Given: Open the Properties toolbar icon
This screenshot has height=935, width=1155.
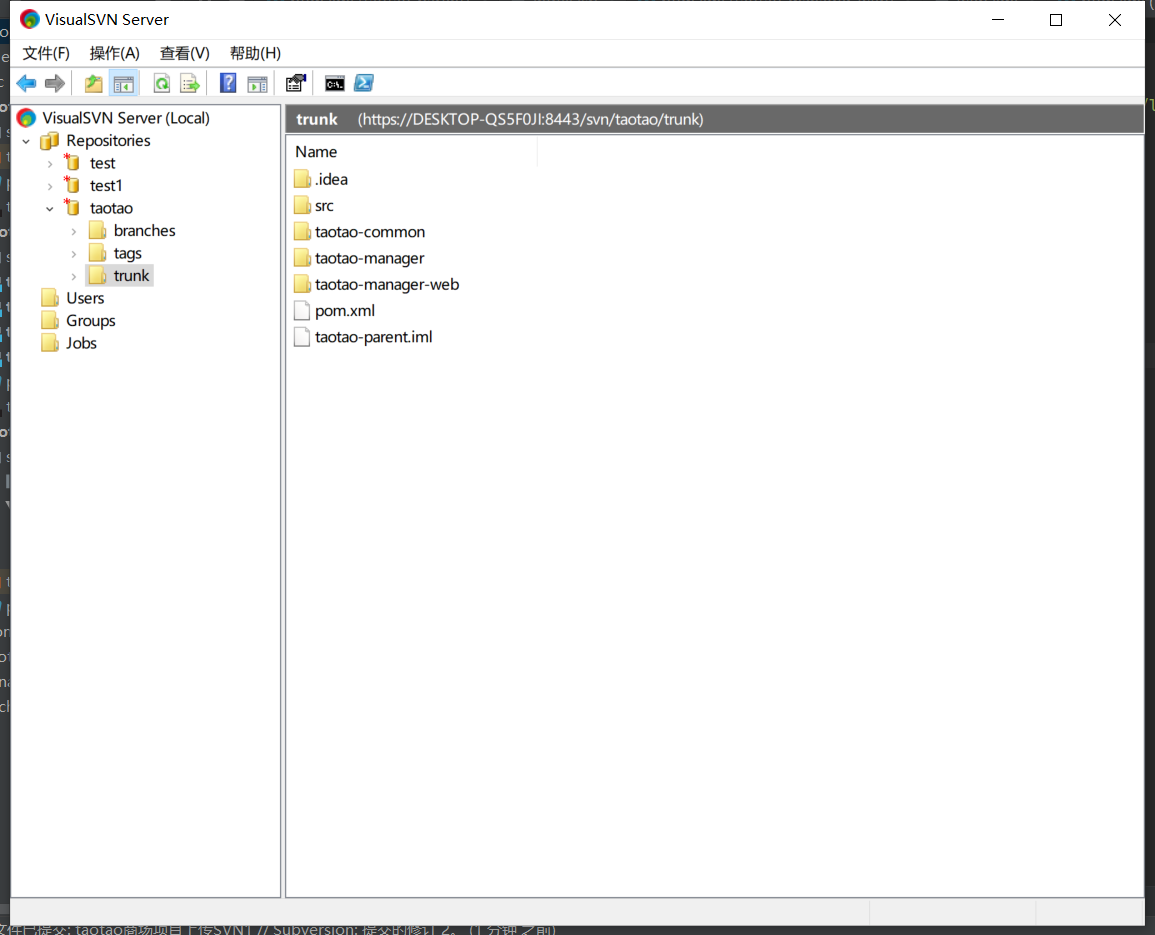Looking at the screenshot, I should pyautogui.click(x=296, y=83).
